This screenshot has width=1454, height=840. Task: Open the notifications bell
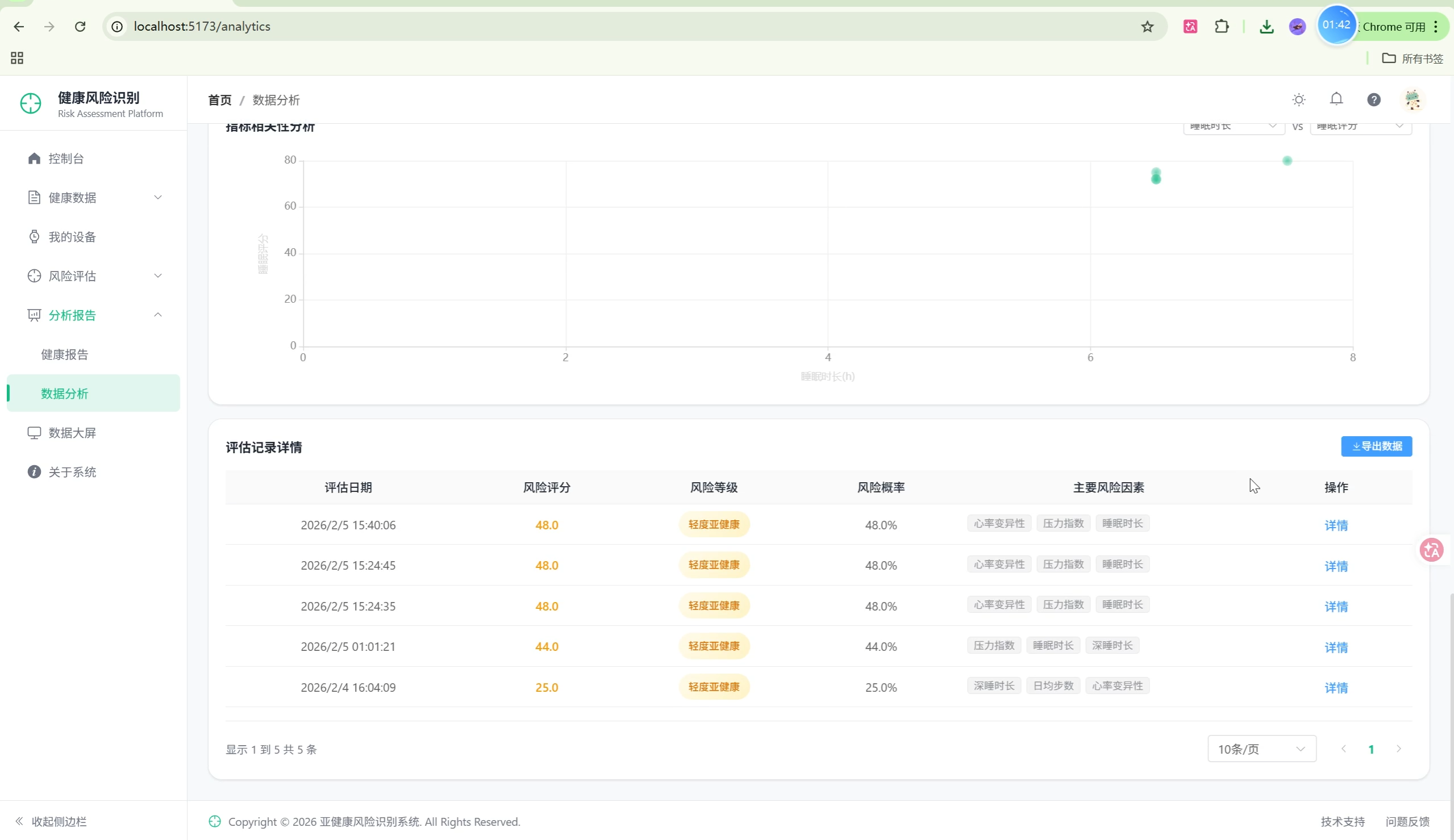pyautogui.click(x=1336, y=99)
